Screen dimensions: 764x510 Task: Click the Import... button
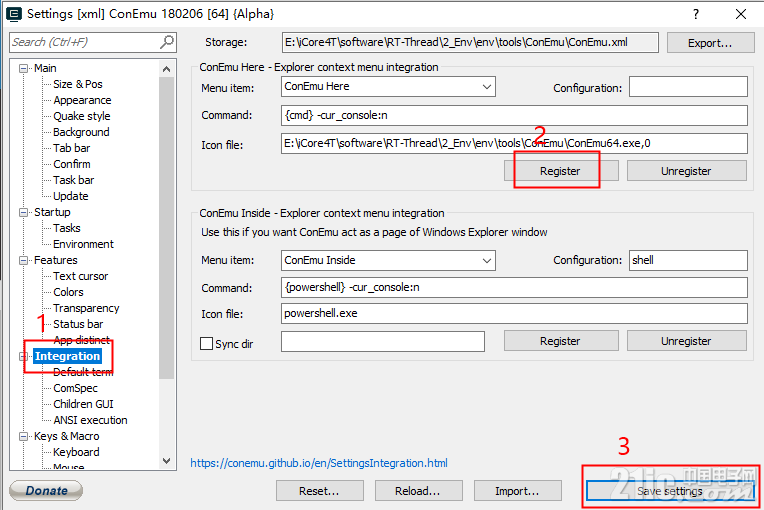pos(517,491)
